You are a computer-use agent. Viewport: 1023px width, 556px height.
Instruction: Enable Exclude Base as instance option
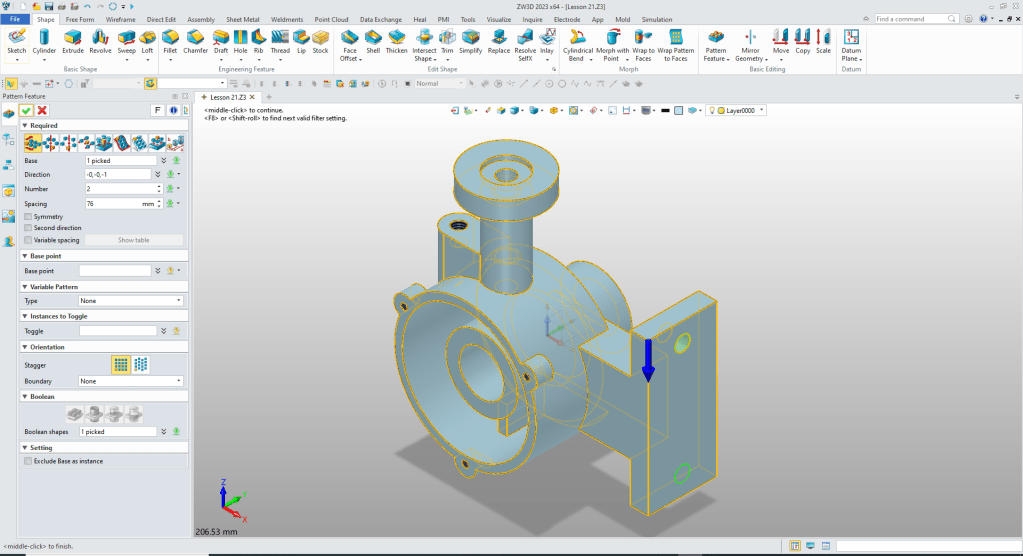tap(28, 461)
